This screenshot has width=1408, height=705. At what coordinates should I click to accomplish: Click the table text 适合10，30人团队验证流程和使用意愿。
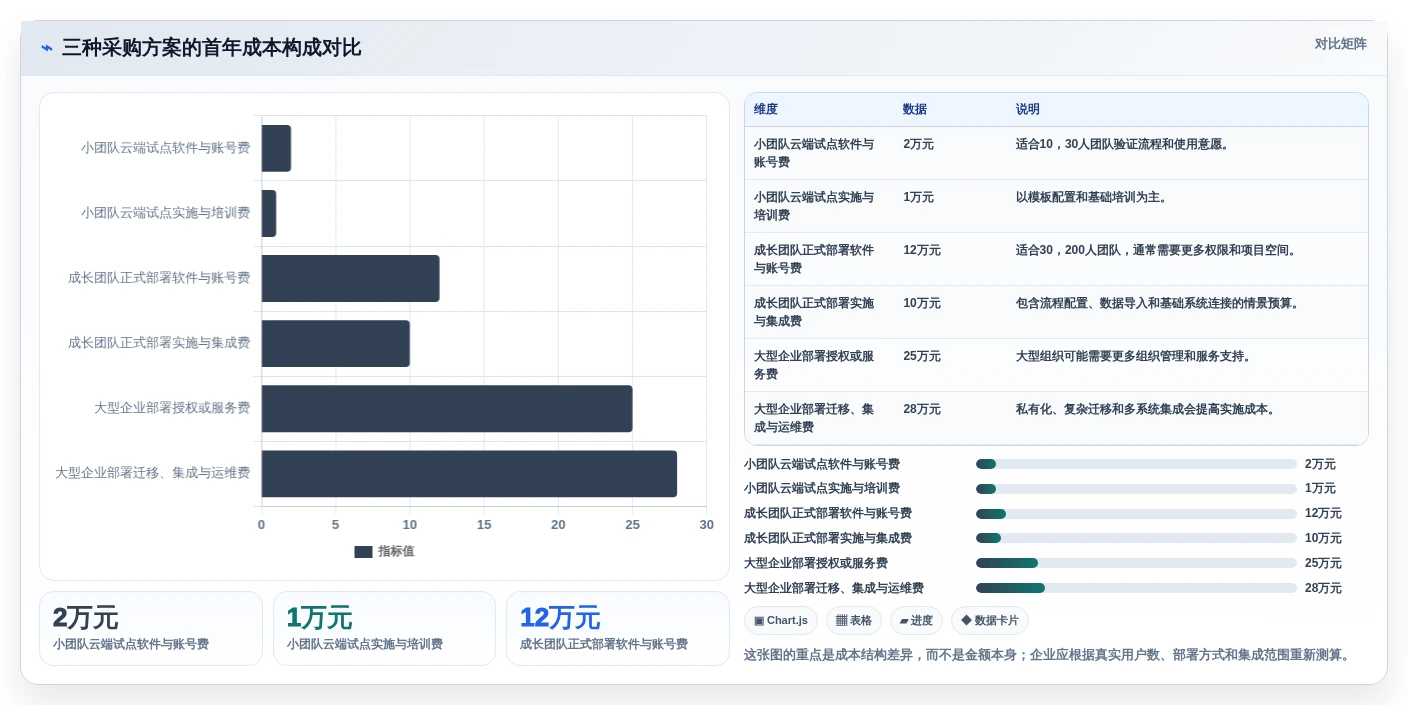point(1125,144)
